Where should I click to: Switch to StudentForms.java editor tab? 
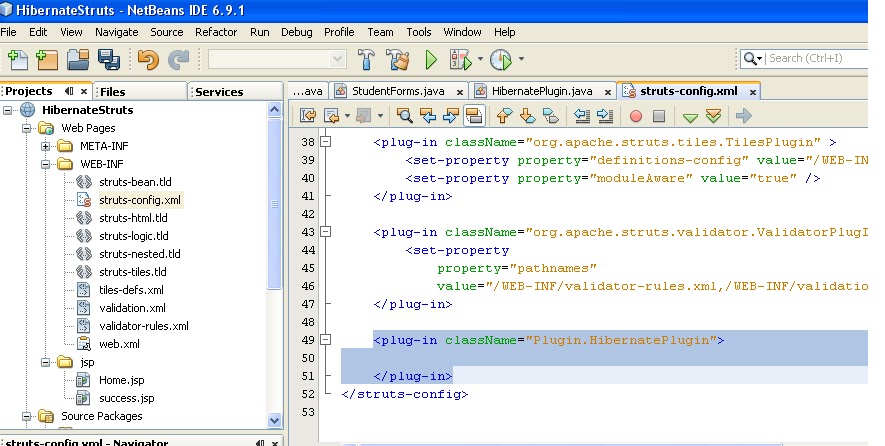(x=398, y=91)
